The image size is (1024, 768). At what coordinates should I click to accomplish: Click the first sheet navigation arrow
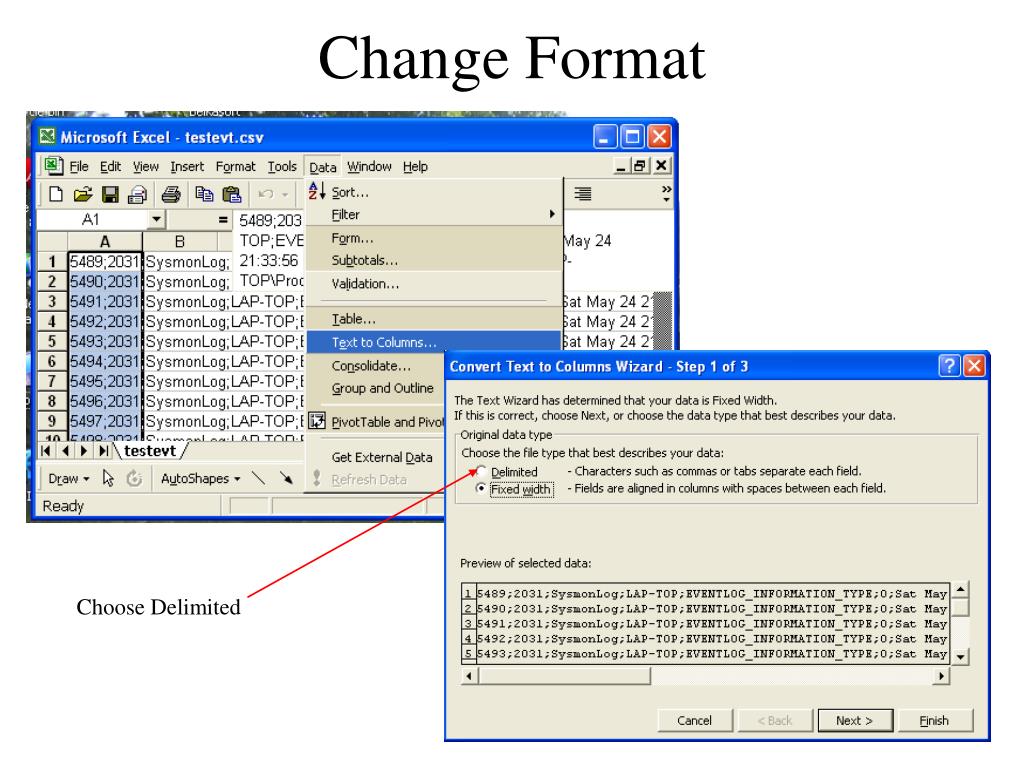46,451
